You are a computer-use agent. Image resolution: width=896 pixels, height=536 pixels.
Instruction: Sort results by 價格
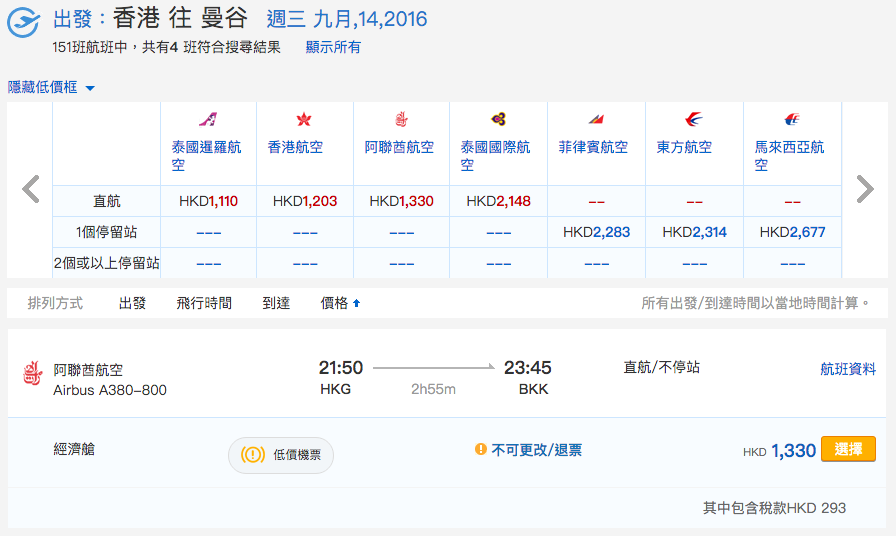coord(341,303)
